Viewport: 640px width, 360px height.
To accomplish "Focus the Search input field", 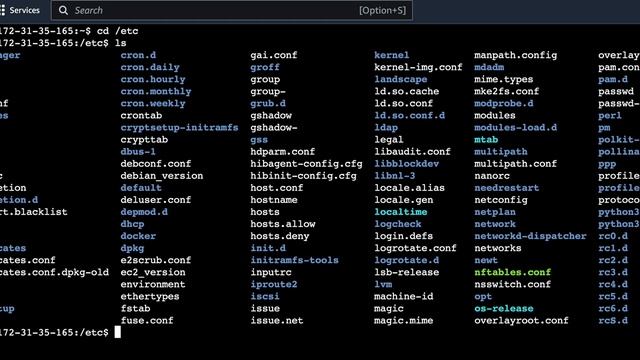I will (x=232, y=10).
